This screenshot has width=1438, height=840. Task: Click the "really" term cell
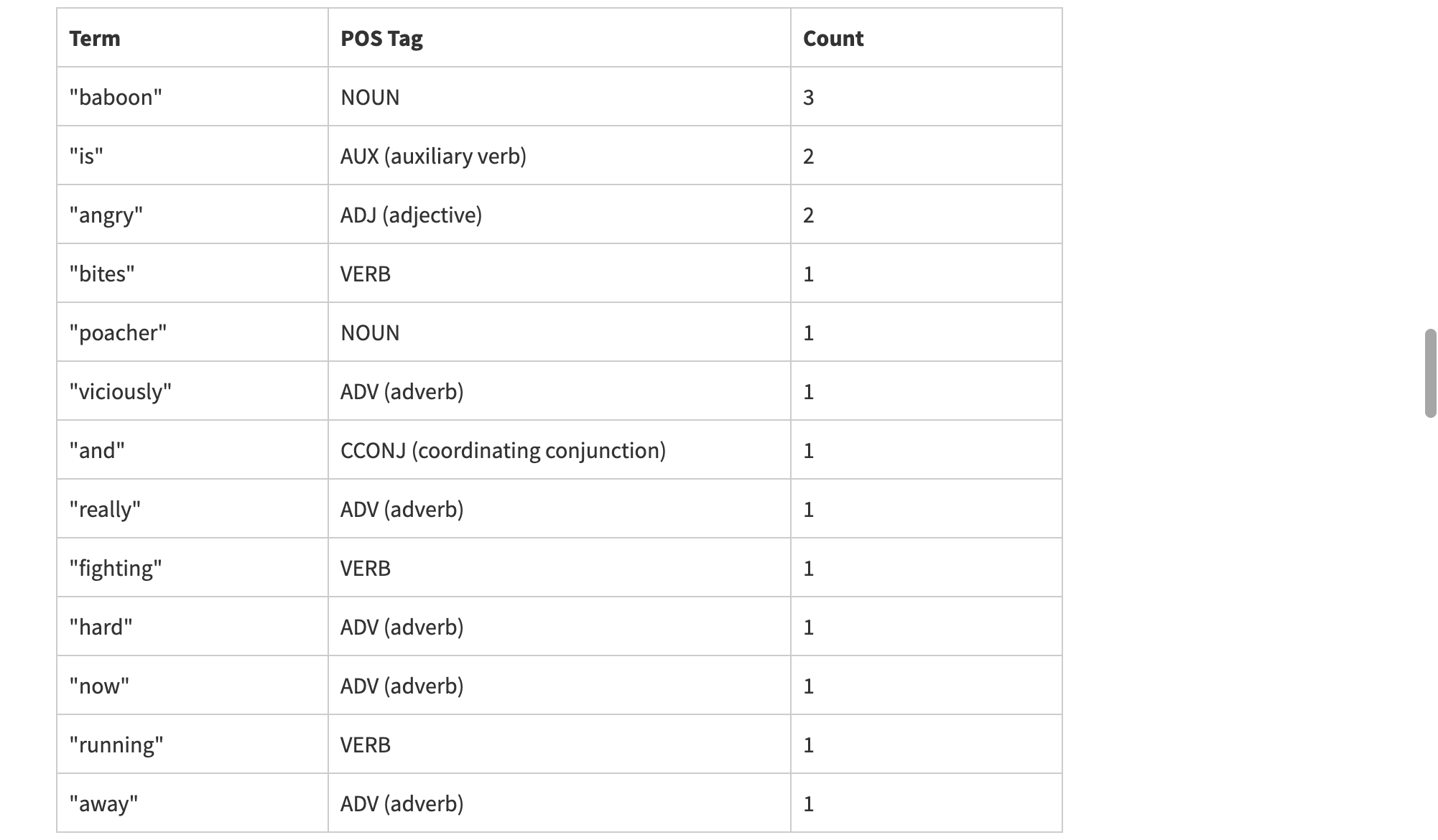pyautogui.click(x=105, y=510)
